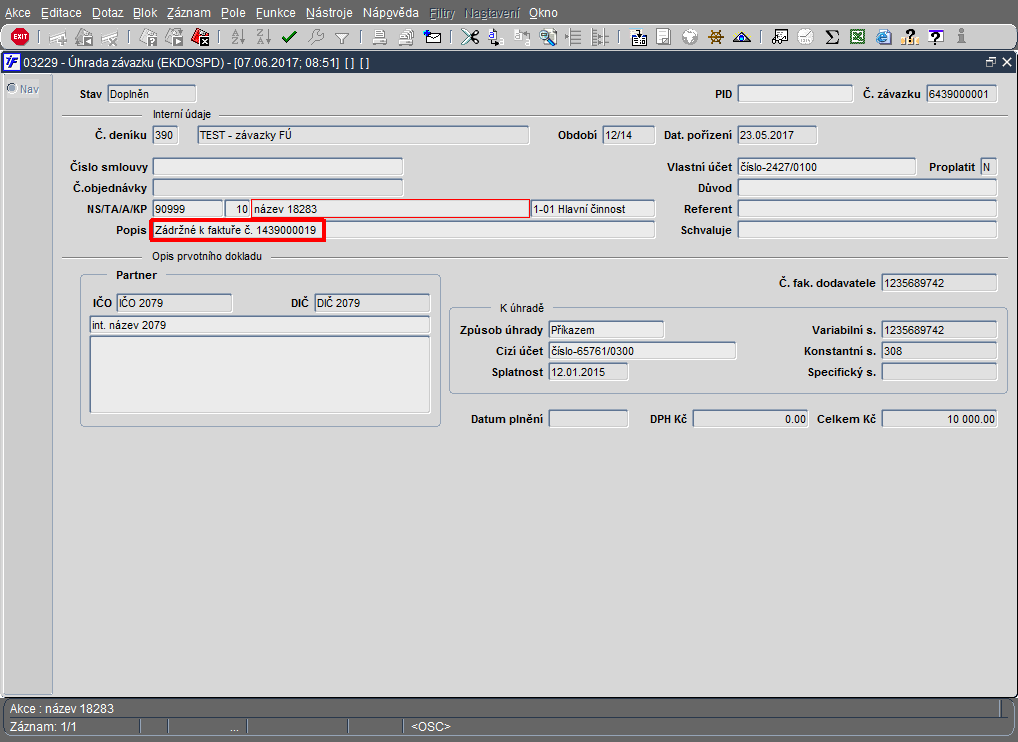Click the Variabilní s. field 1235689742
The image size is (1018, 742).
click(x=939, y=330)
